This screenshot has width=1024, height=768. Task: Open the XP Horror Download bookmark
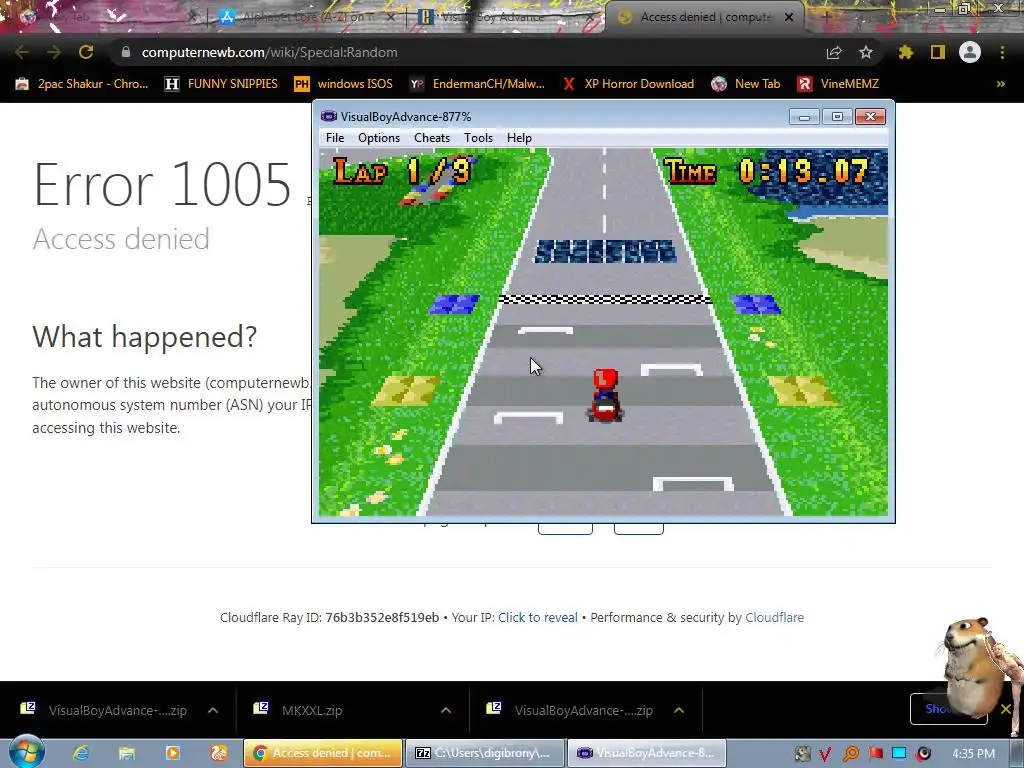tap(628, 84)
